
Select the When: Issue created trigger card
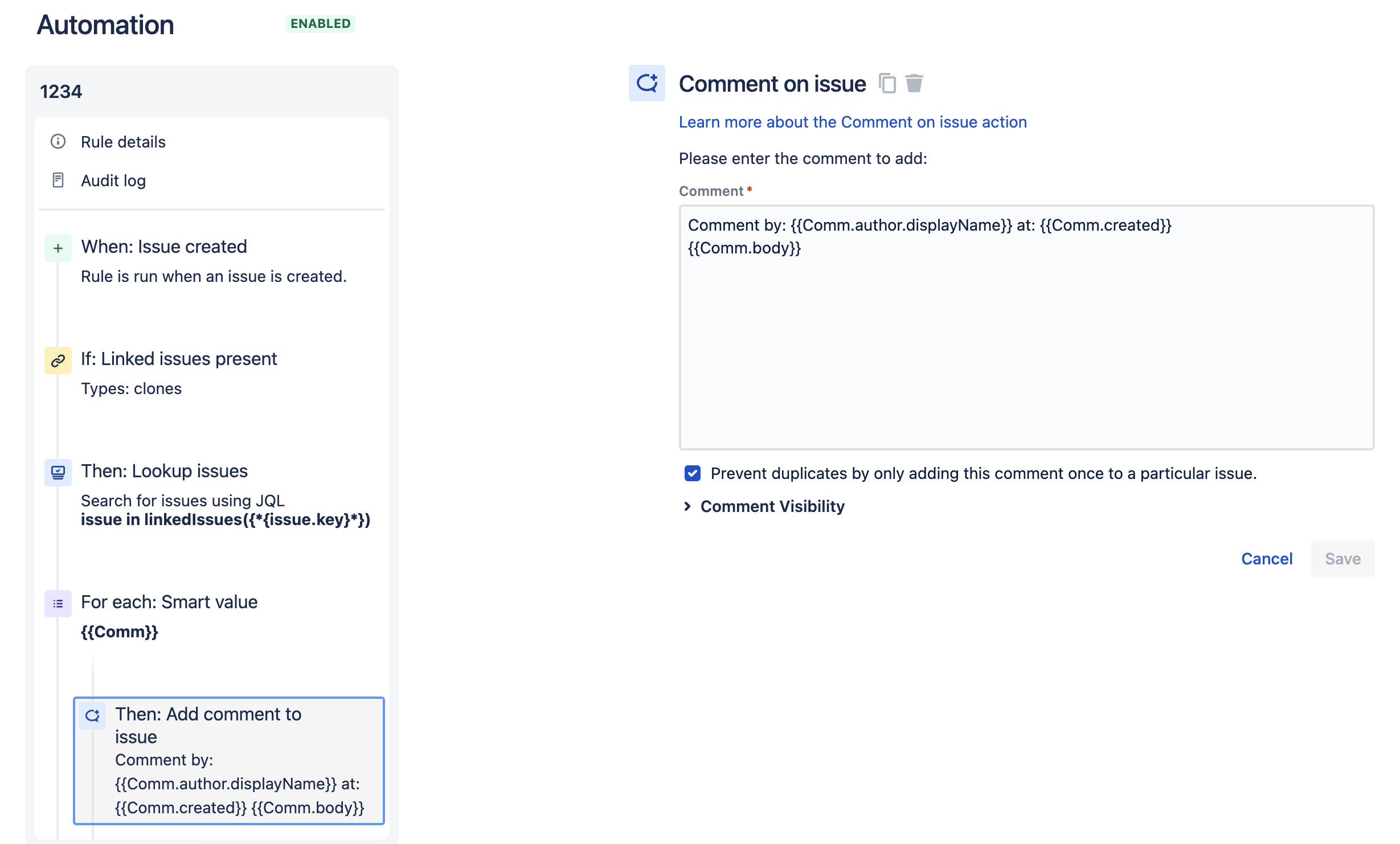click(164, 246)
